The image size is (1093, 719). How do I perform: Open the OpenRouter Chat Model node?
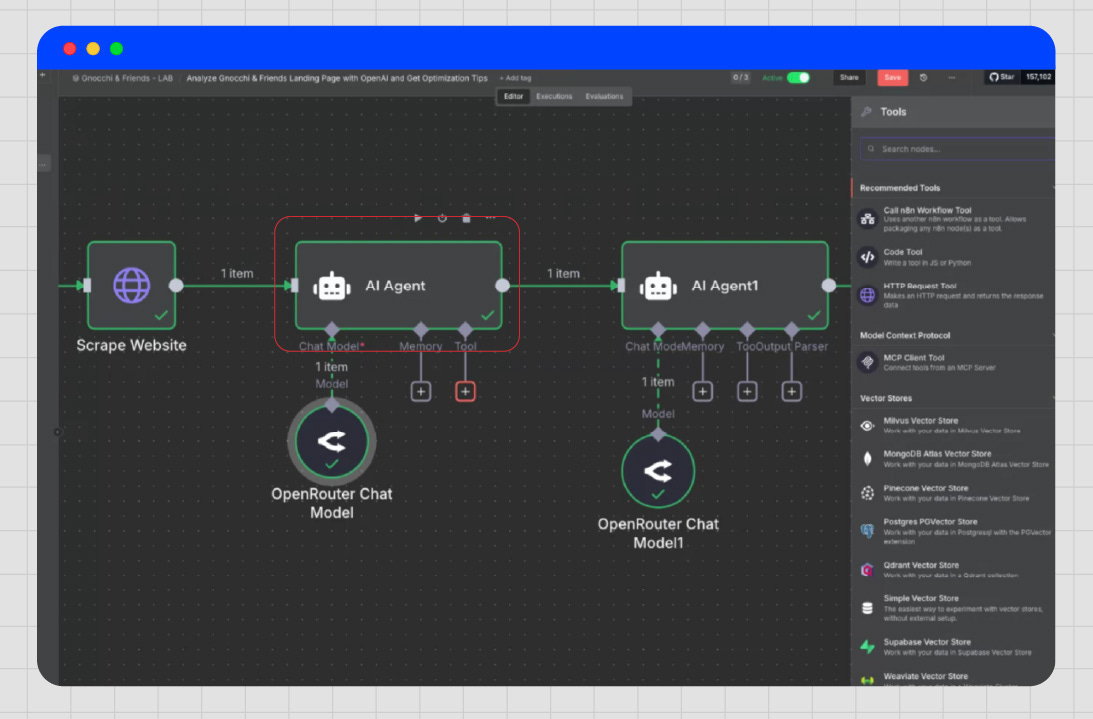point(332,441)
